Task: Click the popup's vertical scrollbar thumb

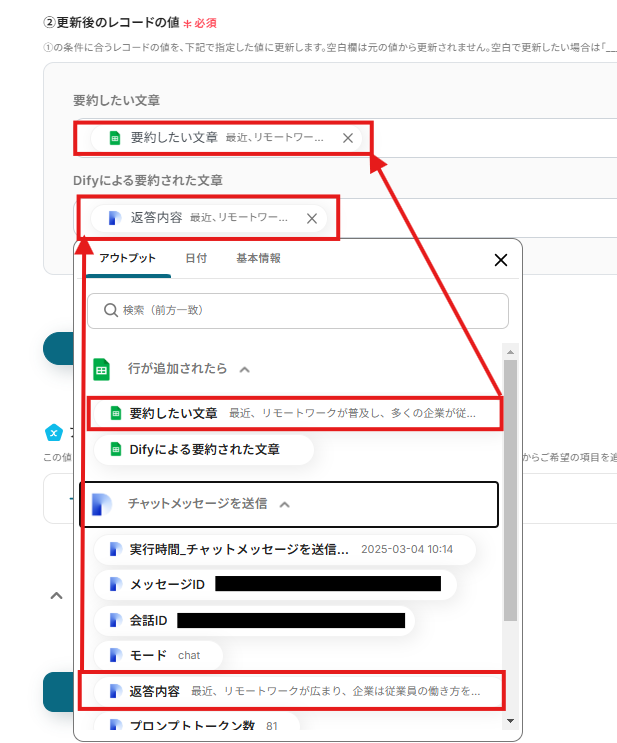Action: [510, 490]
